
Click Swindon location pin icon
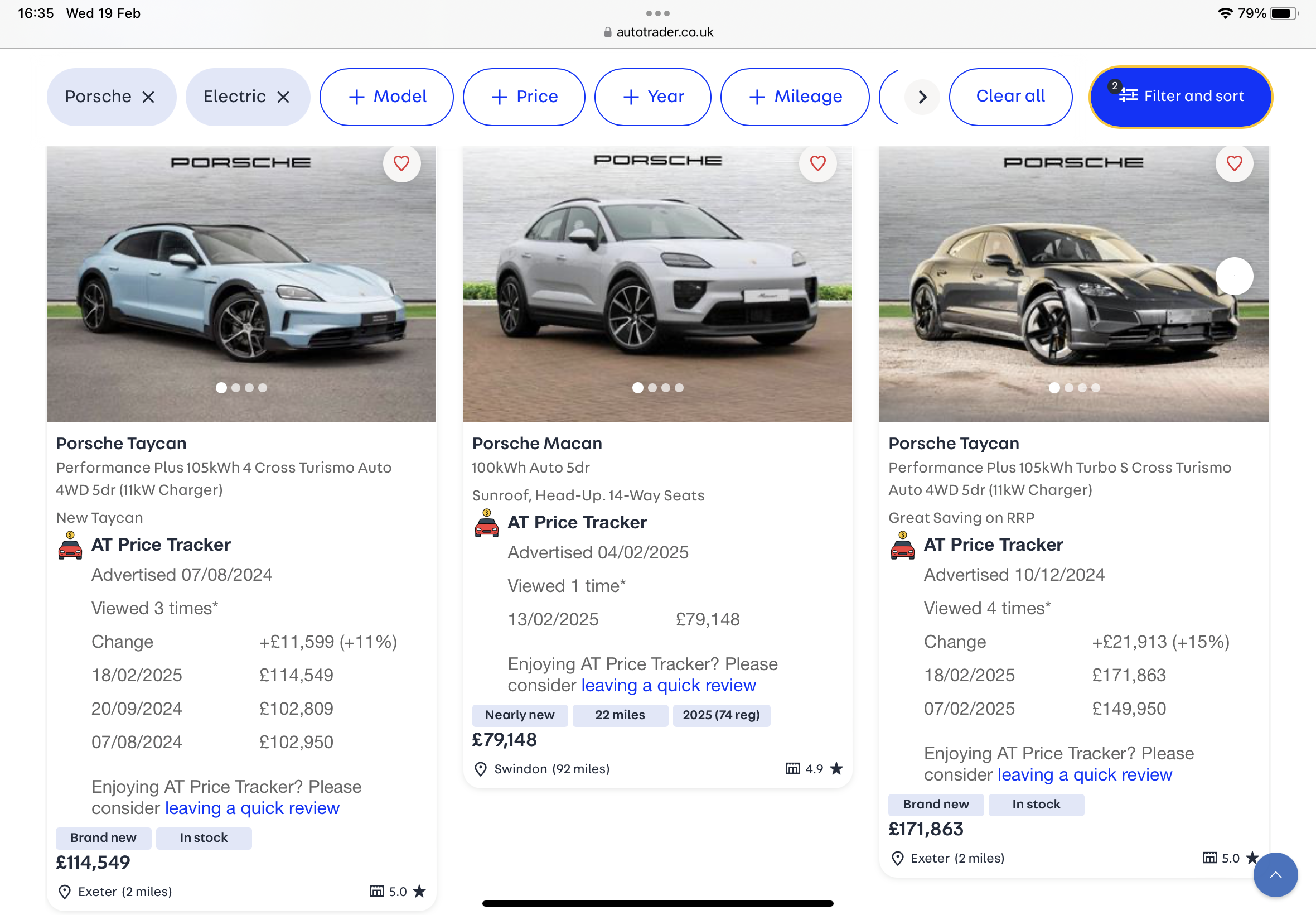point(481,769)
